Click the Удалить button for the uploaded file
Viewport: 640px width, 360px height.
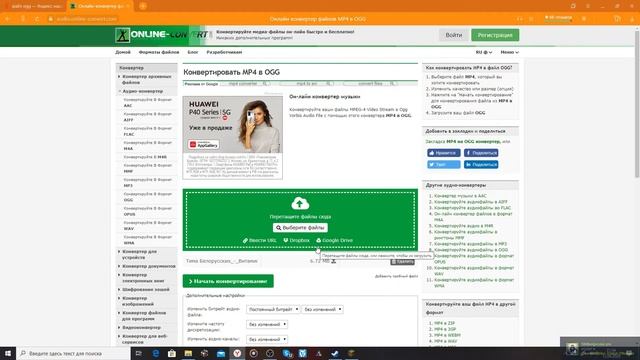coord(402,262)
